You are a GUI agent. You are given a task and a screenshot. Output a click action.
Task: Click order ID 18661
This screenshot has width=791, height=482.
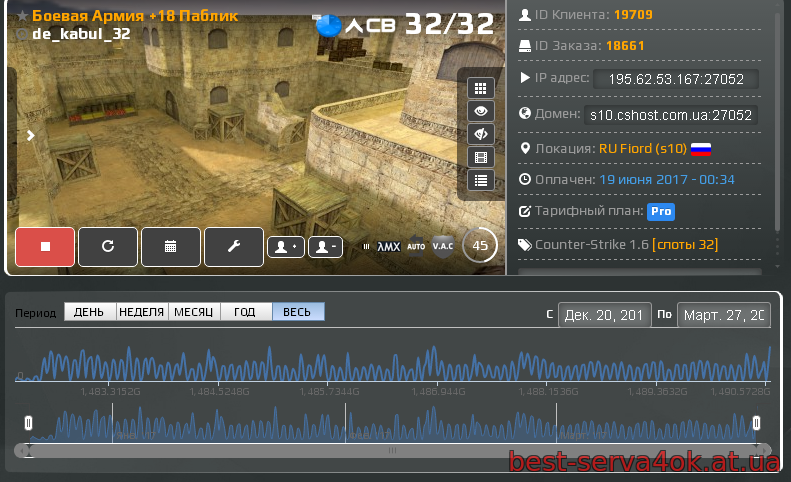625,46
